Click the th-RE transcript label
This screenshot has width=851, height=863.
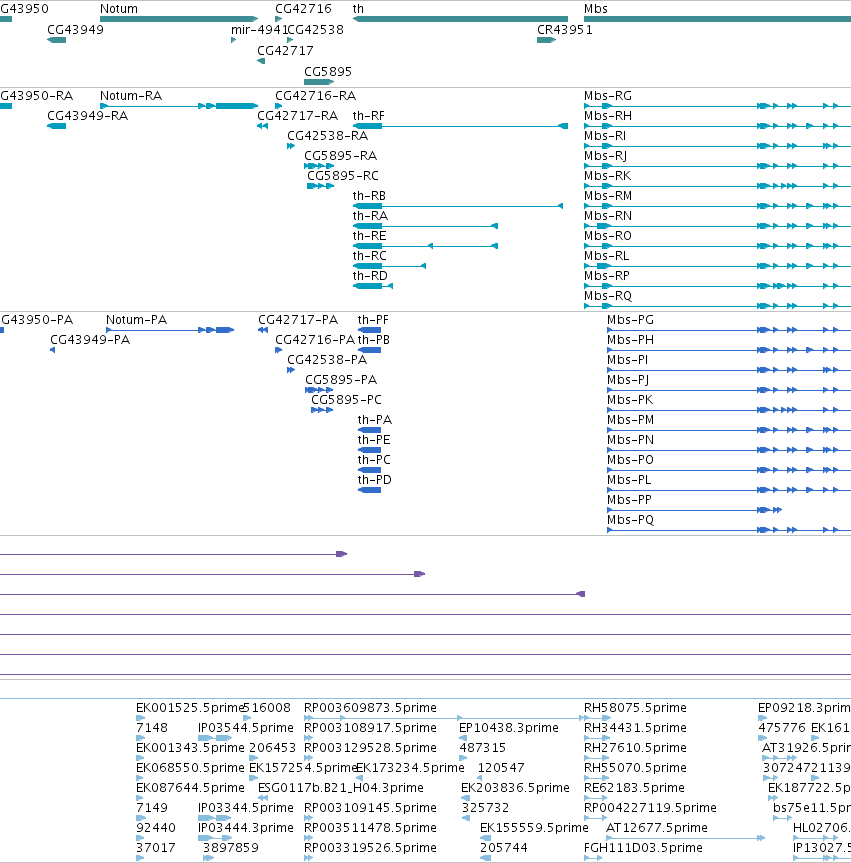pyautogui.click(x=369, y=236)
